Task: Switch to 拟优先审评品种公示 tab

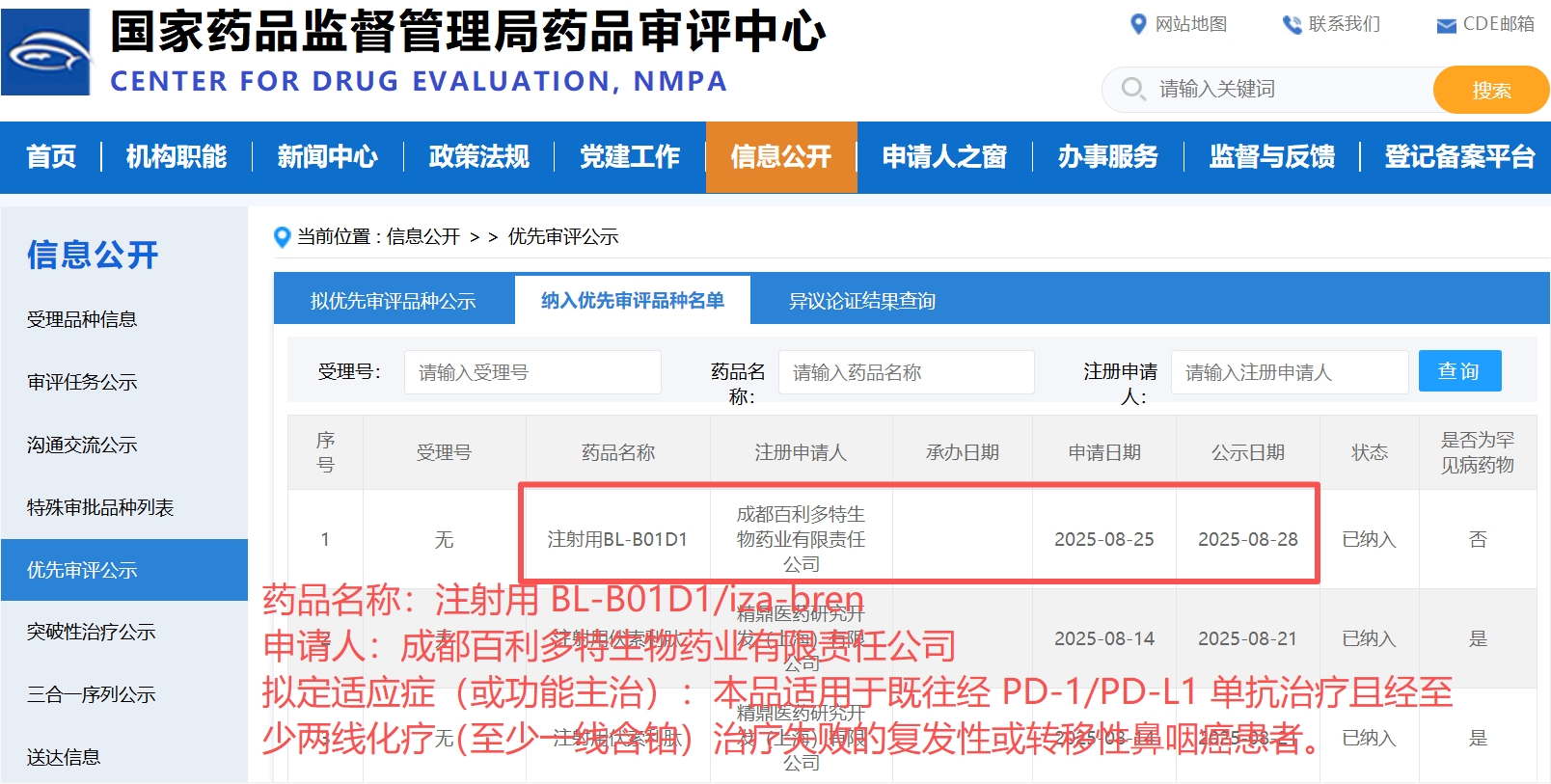Action: [394, 301]
